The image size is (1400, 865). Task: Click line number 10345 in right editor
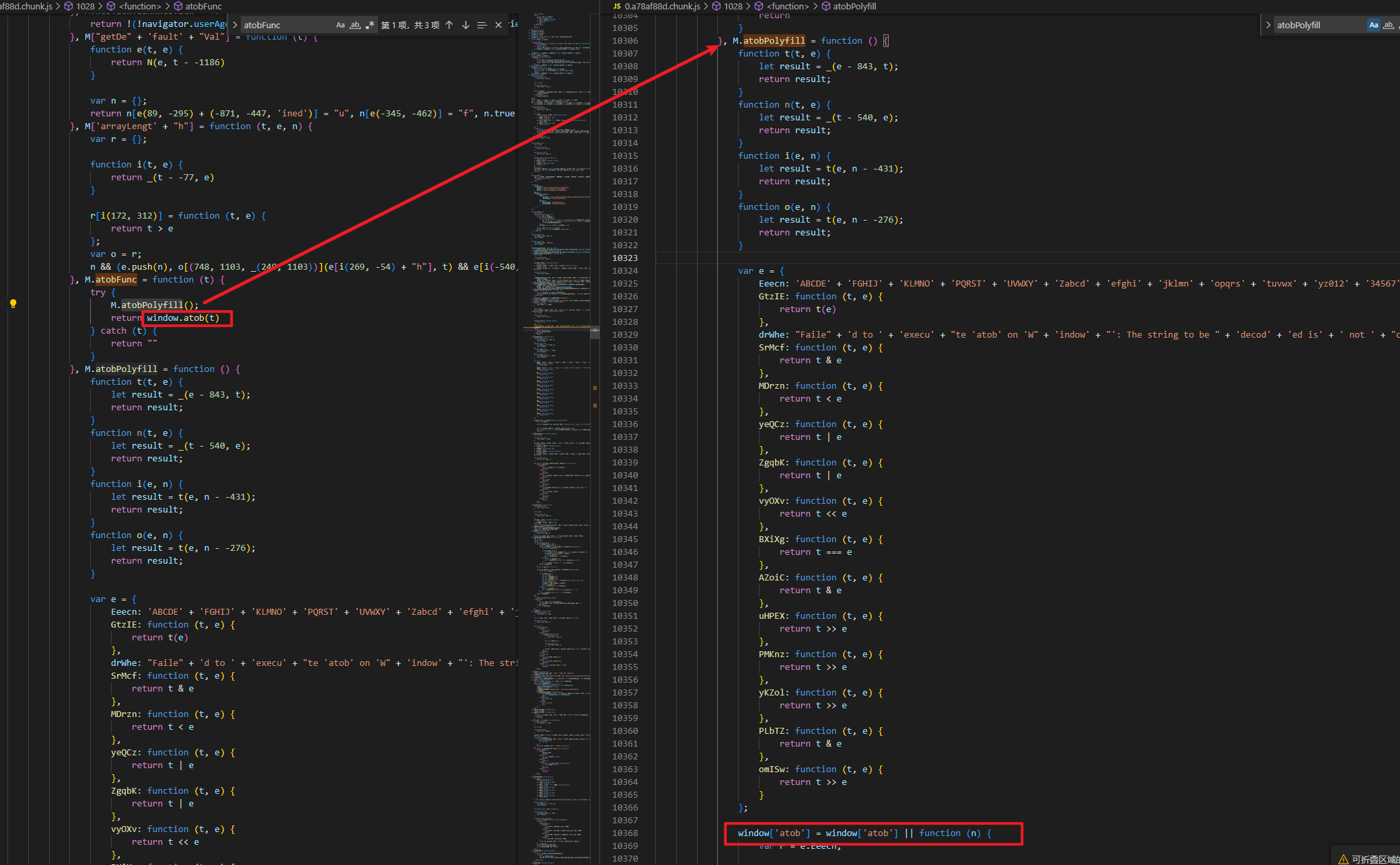click(x=625, y=539)
